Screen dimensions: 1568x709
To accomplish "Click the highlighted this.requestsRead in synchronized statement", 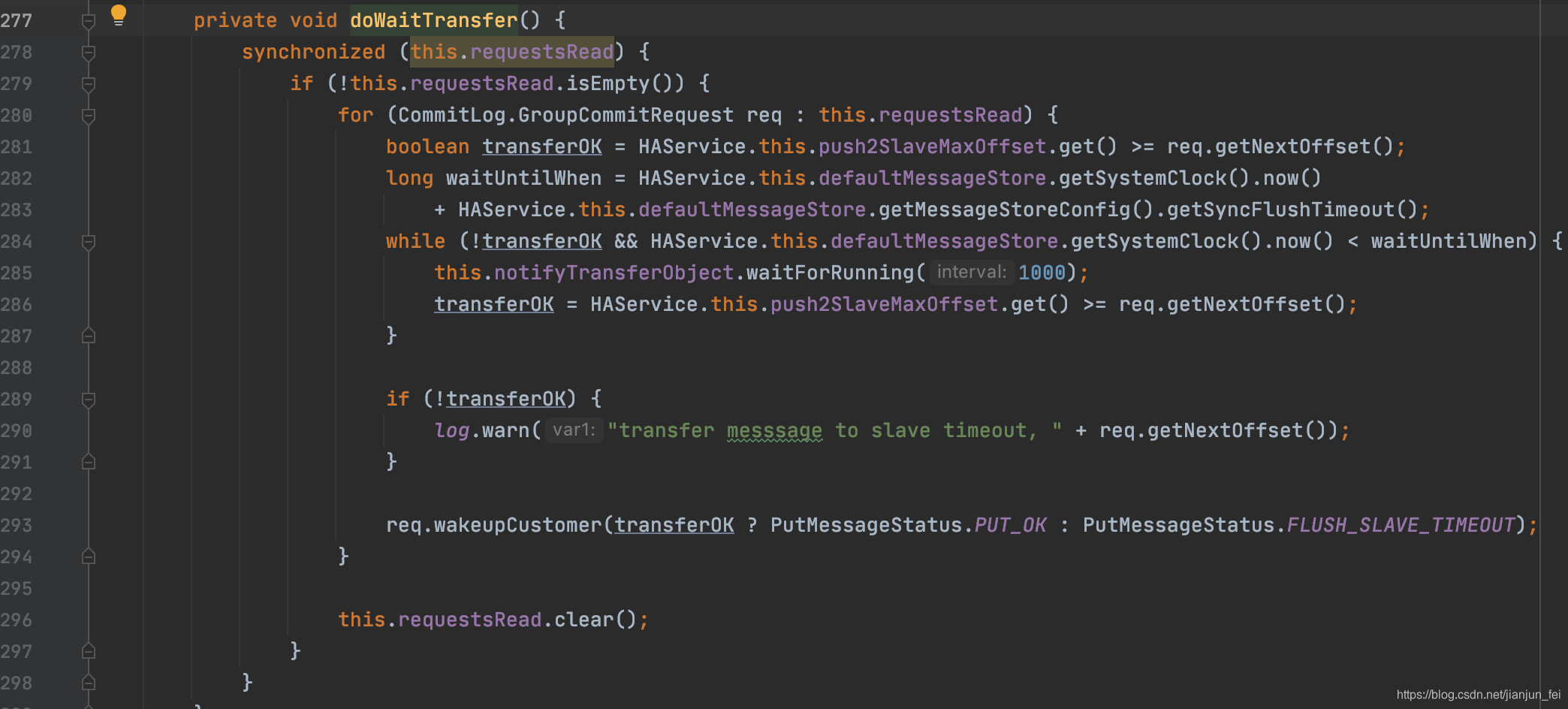I will point(512,52).
